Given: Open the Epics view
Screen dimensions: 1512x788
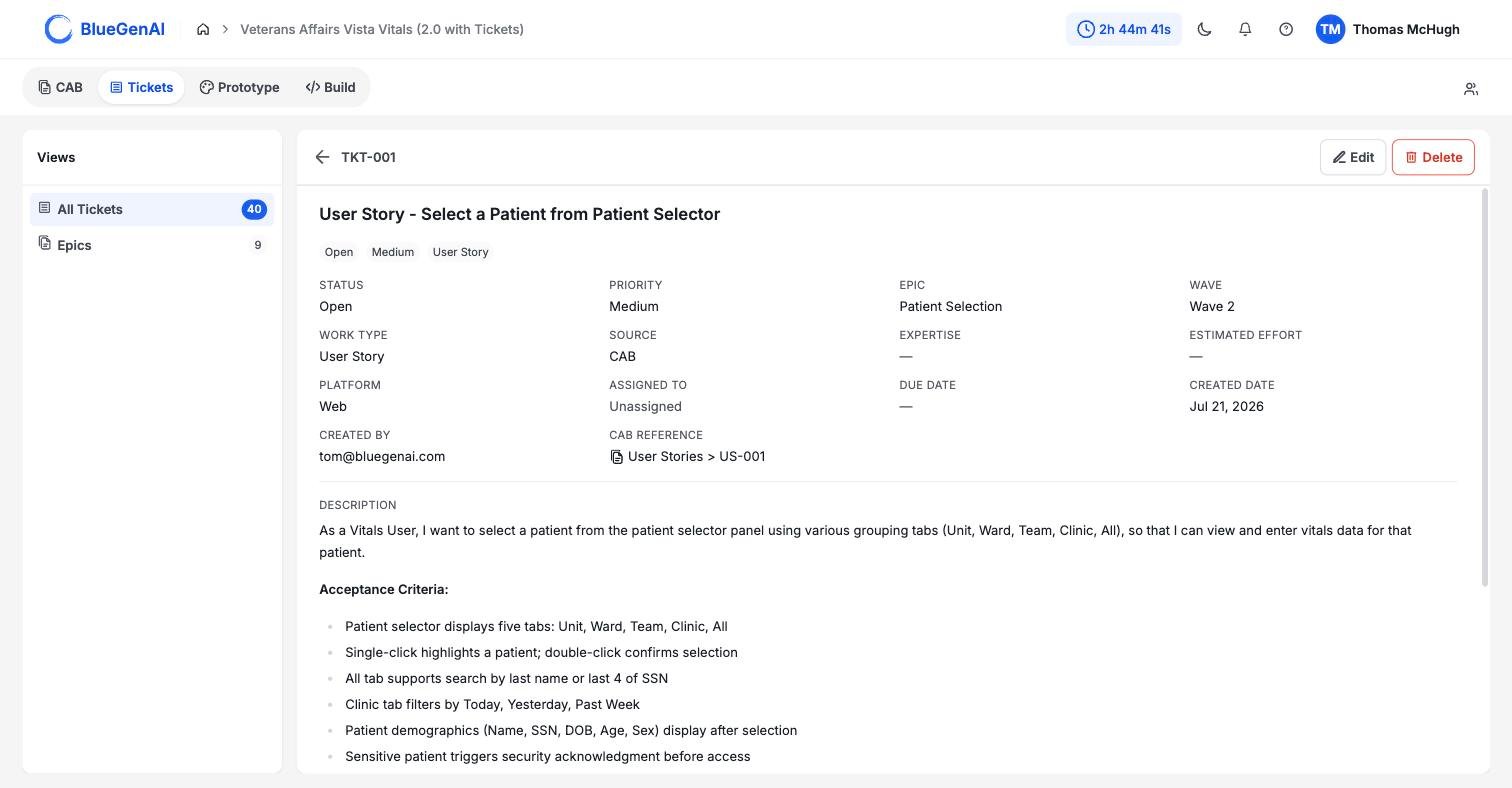Looking at the screenshot, I should pos(152,245).
